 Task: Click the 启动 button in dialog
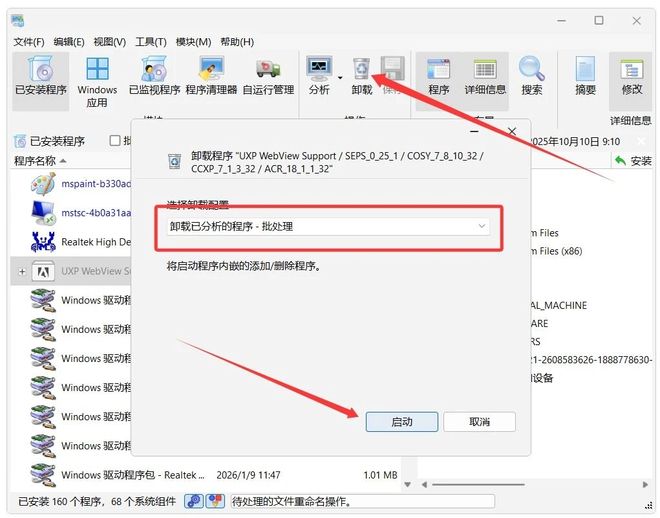pos(402,422)
